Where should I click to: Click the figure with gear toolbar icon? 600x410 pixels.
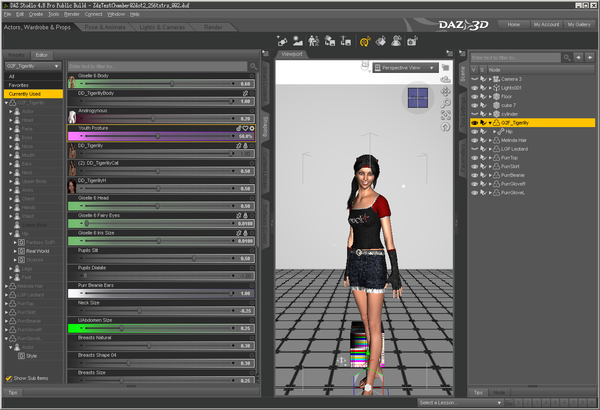396,41
